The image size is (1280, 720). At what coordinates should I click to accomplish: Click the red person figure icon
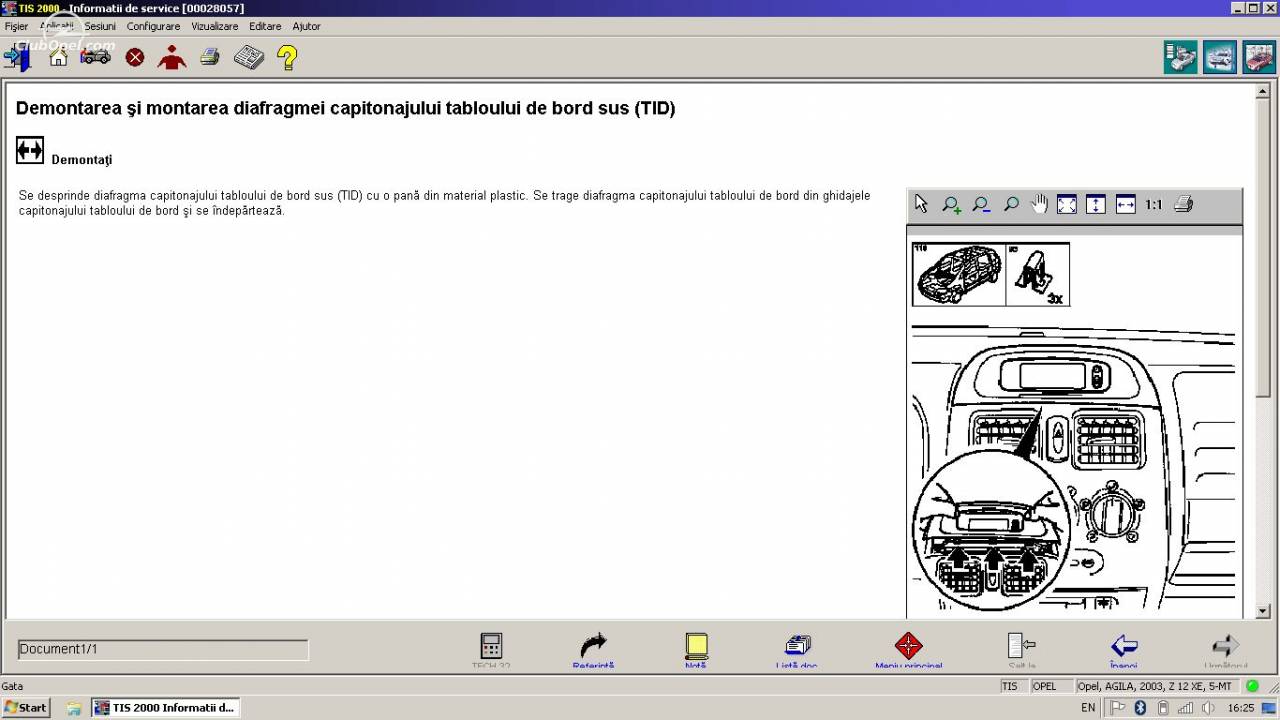coord(172,57)
